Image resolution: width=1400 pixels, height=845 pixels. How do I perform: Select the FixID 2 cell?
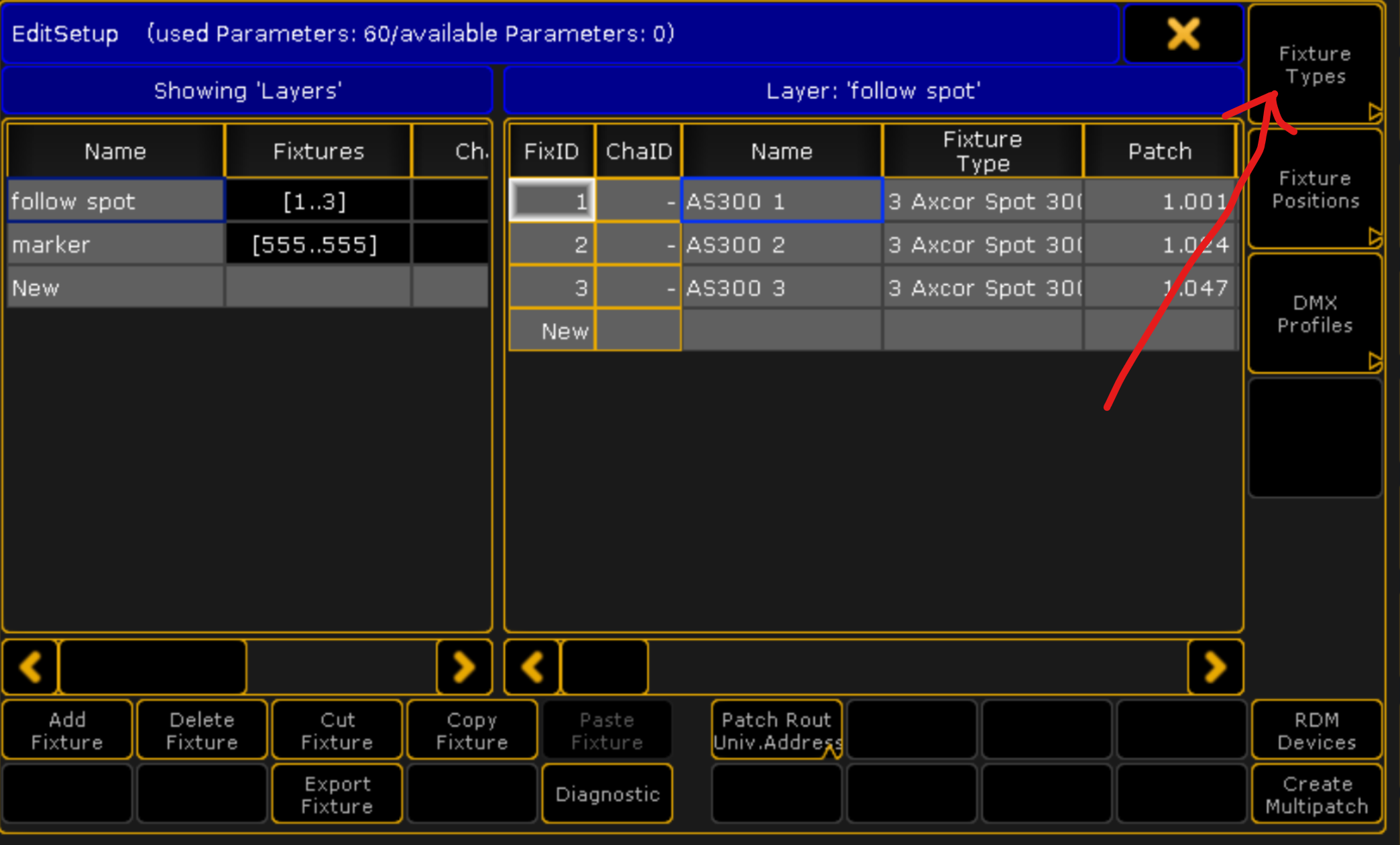[x=552, y=244]
